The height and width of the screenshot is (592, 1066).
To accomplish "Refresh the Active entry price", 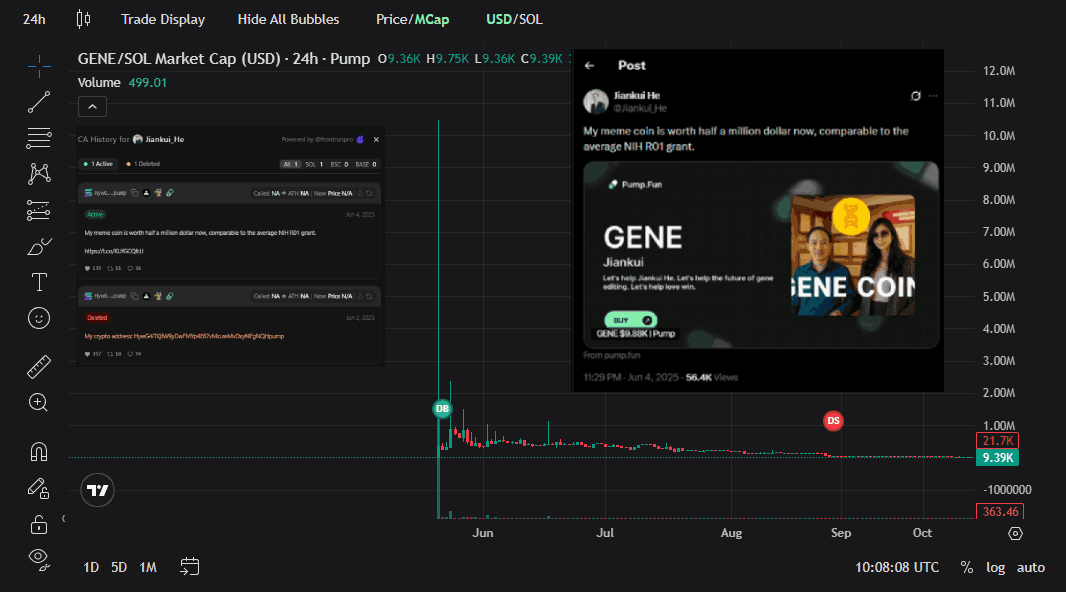I will 369,193.
